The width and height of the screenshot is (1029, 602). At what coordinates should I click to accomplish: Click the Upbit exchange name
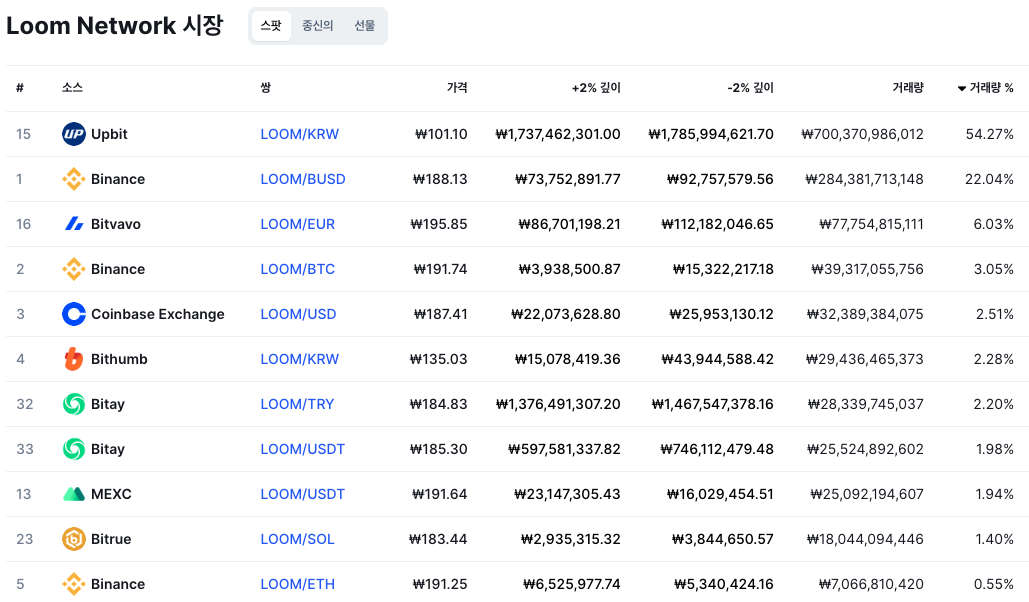click(x=109, y=134)
